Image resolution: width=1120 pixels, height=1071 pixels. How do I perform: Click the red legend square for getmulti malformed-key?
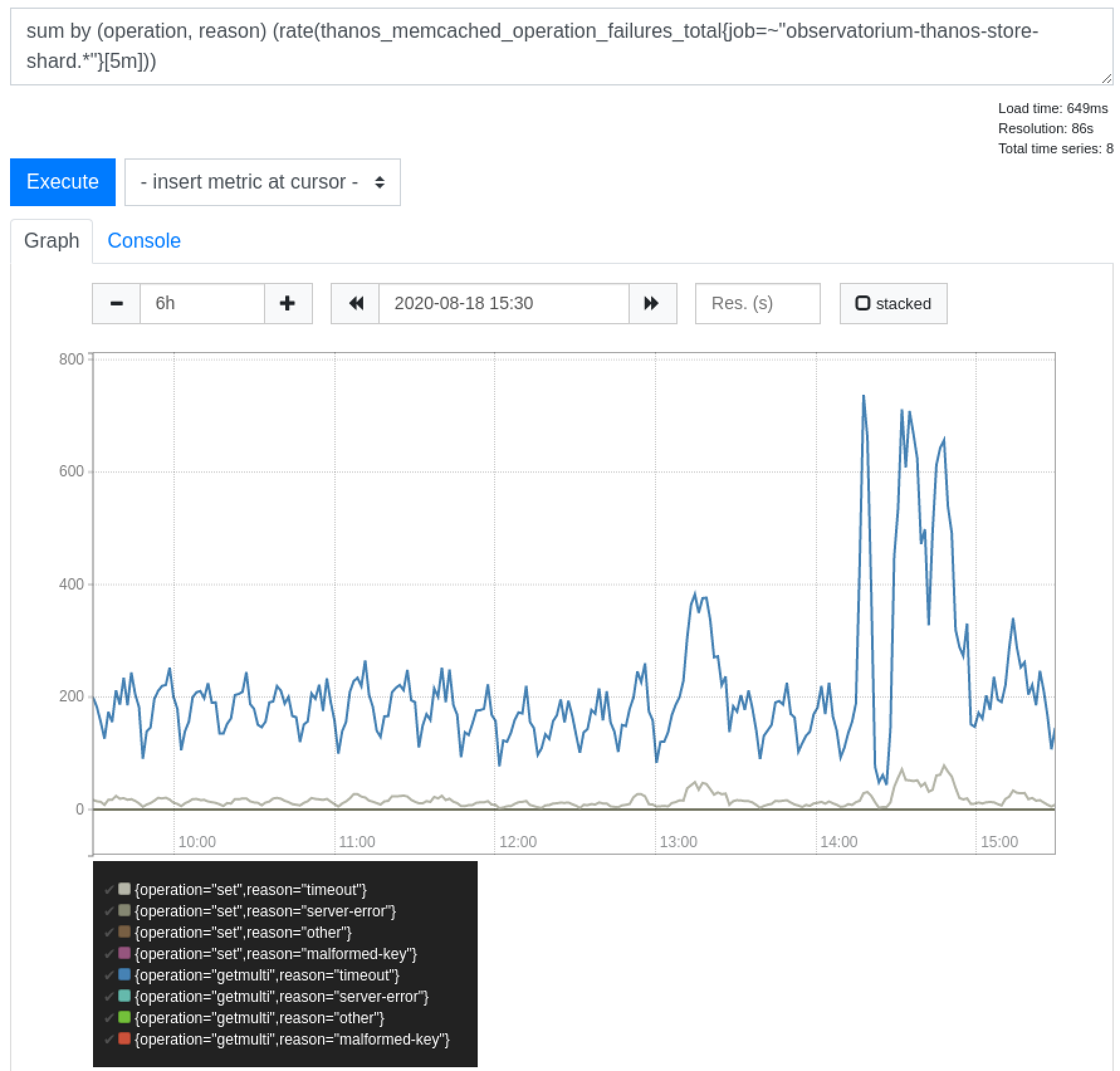coord(123,1039)
